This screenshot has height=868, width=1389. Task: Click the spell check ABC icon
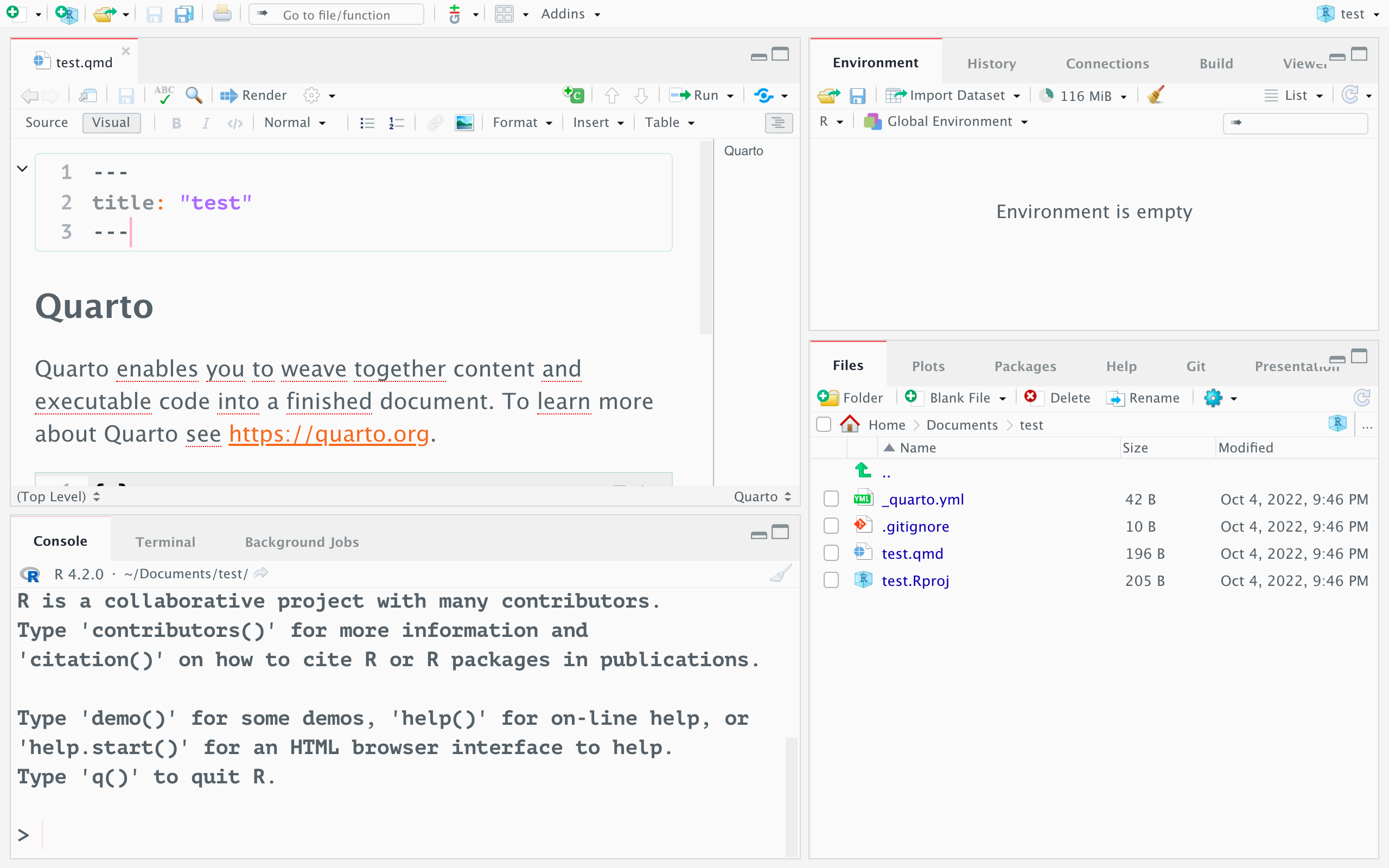(164, 95)
